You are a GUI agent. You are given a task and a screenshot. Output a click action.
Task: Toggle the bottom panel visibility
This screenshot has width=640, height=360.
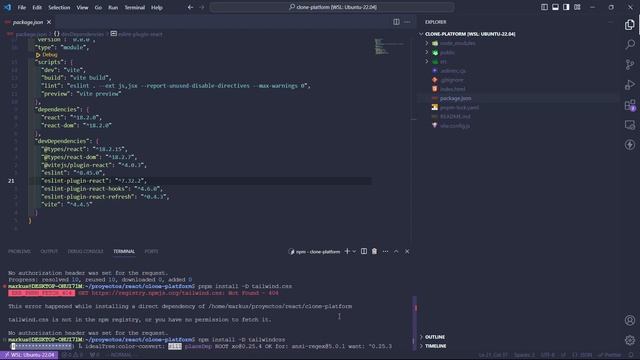pos(555,7)
